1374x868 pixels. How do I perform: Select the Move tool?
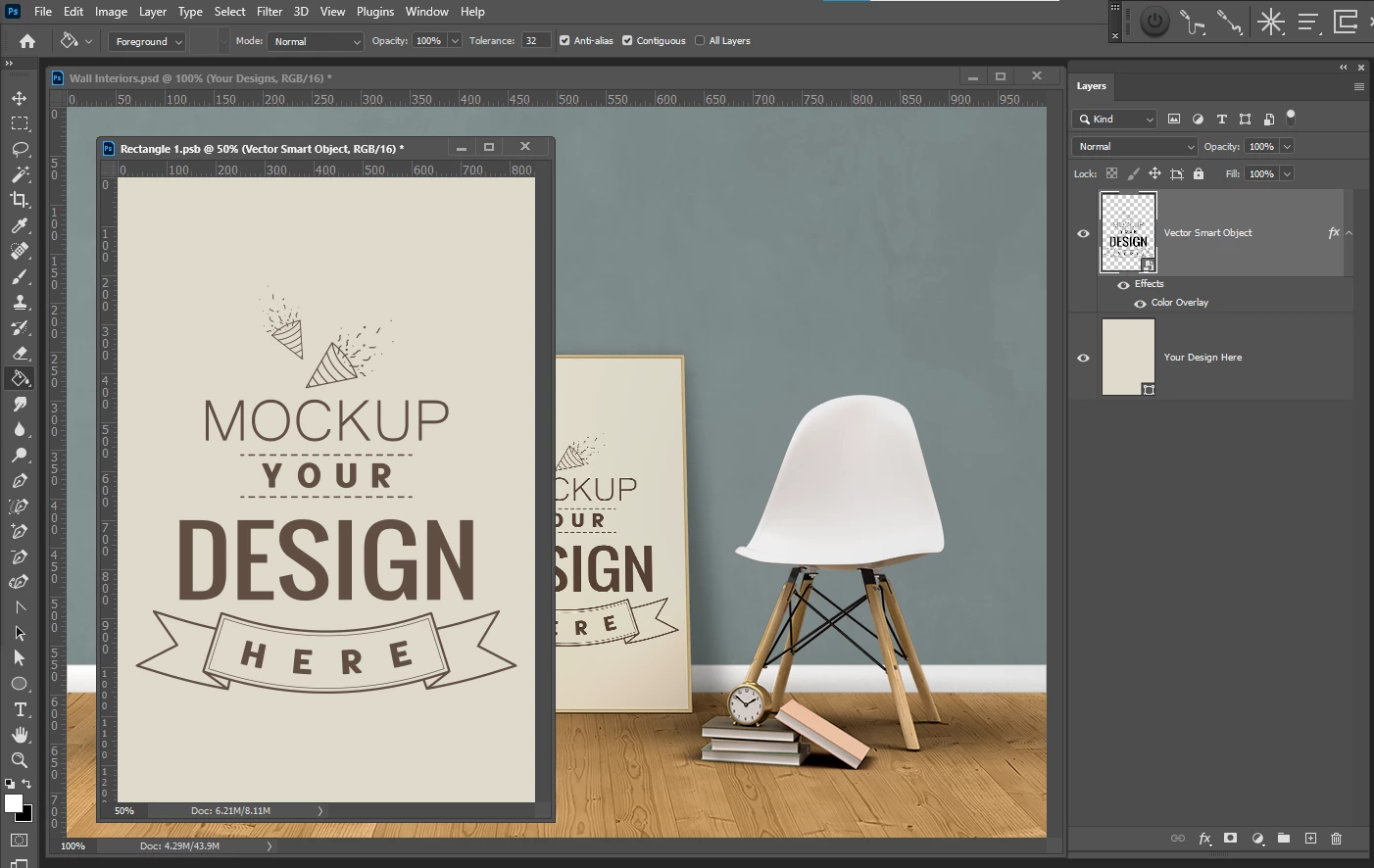20,98
